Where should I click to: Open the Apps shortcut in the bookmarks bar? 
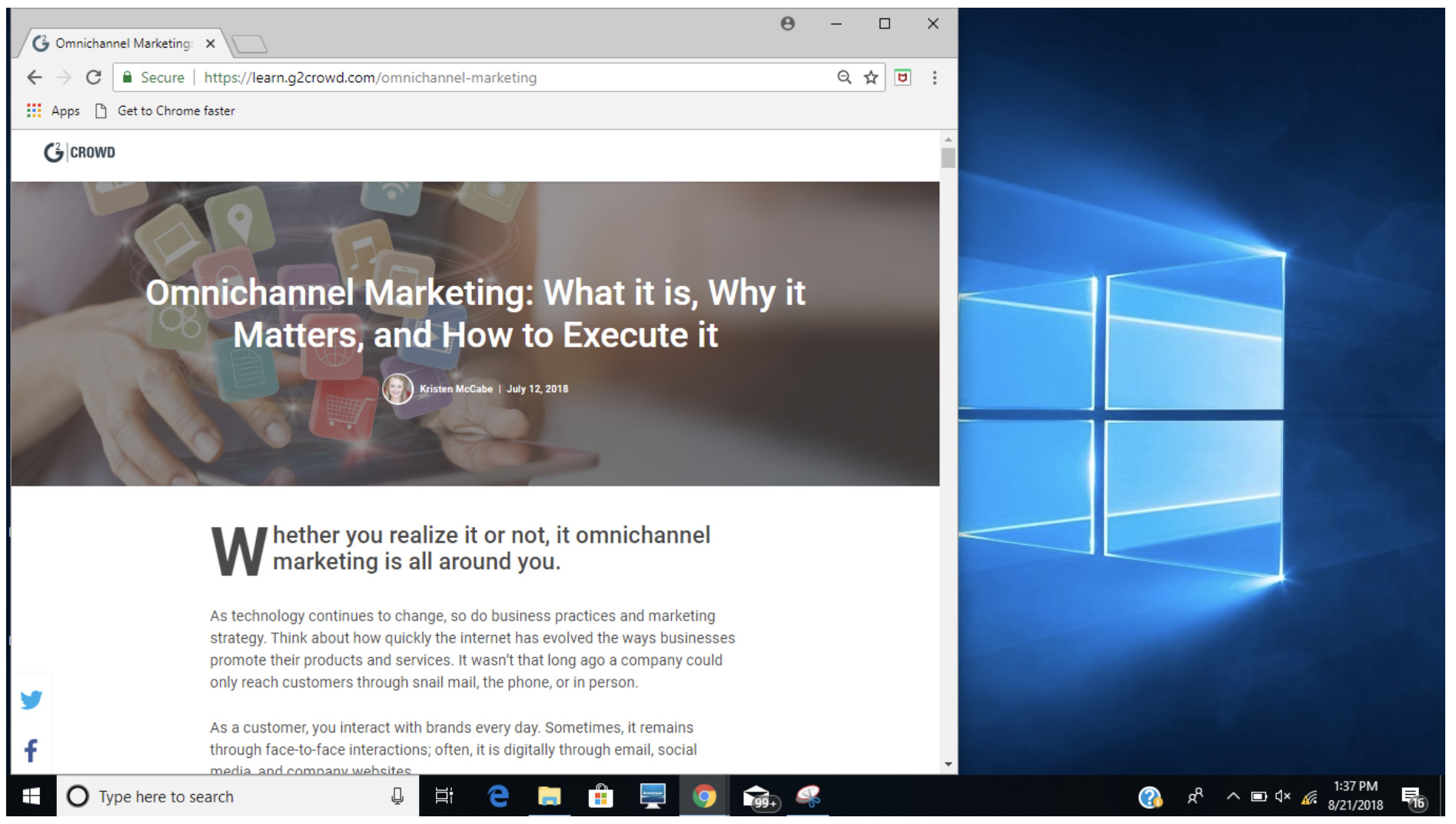coord(53,111)
